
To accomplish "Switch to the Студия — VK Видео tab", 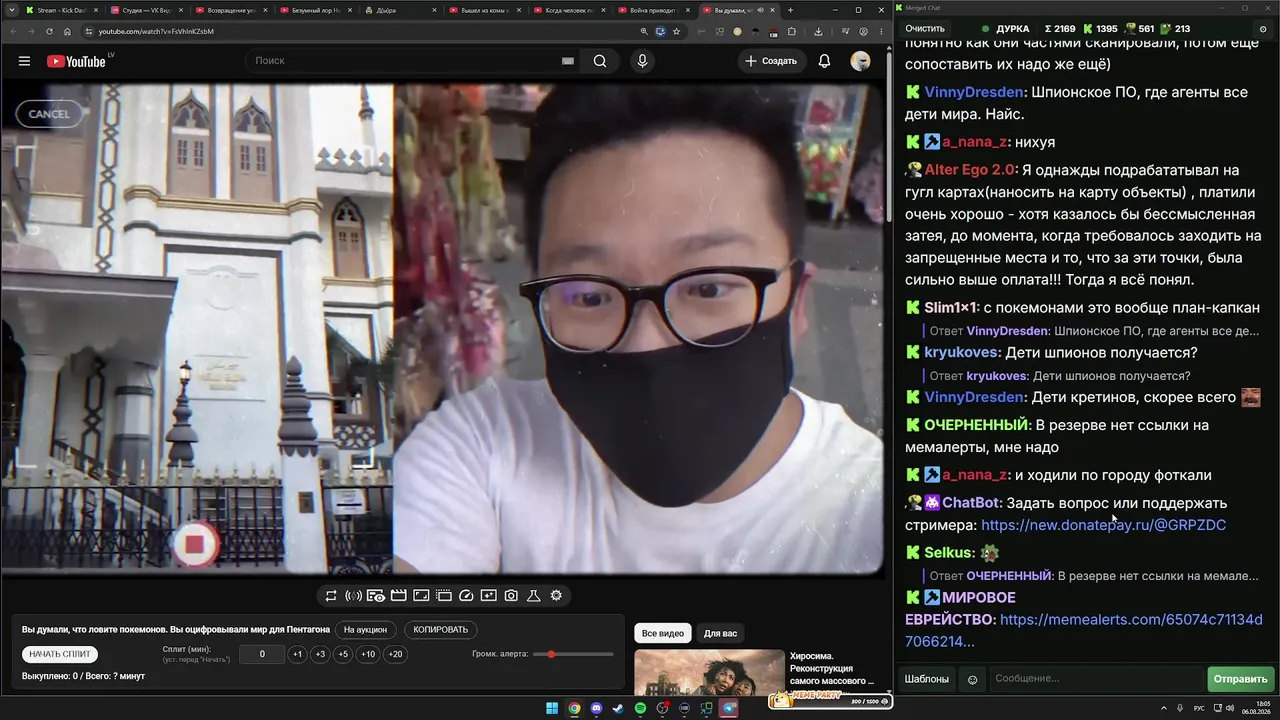I will point(146,10).
